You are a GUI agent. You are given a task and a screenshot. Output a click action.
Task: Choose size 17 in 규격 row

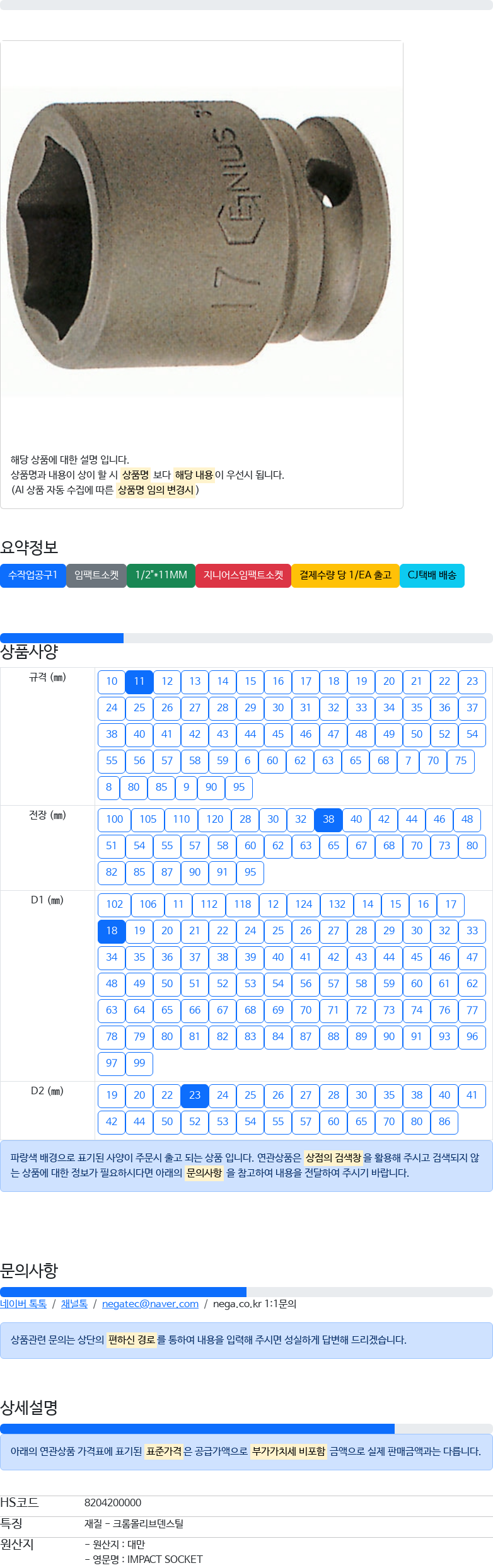click(x=306, y=682)
